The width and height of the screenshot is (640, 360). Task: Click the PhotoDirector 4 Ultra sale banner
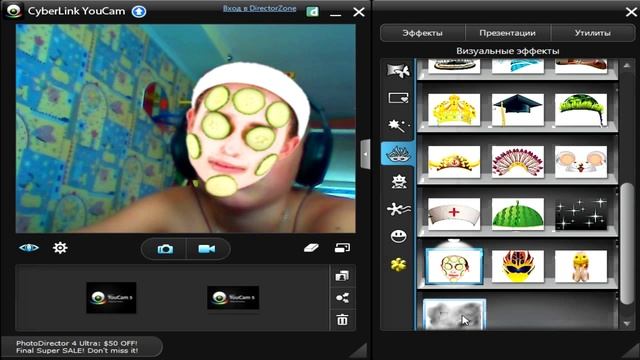pos(82,347)
